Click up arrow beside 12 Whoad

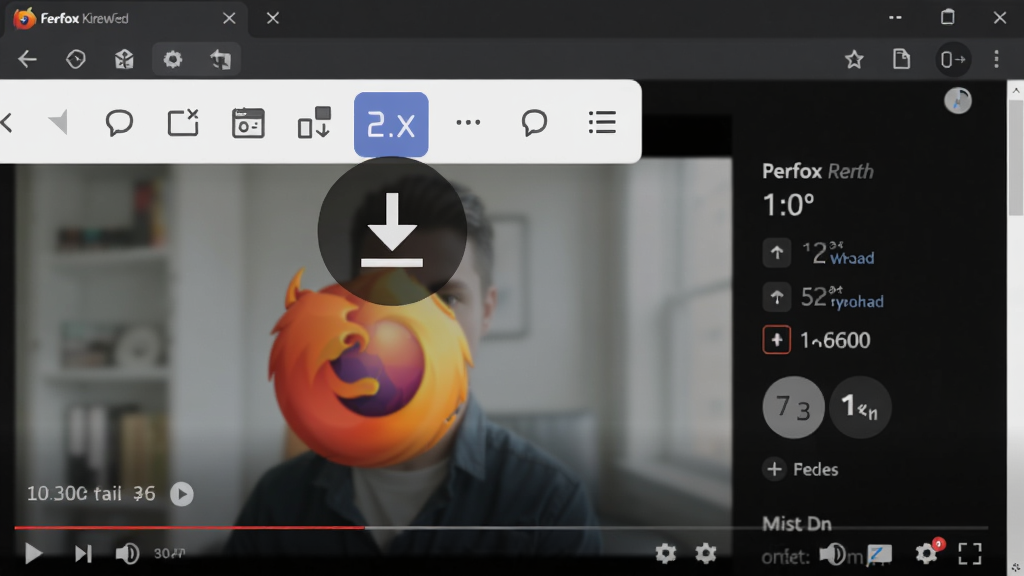pos(776,253)
